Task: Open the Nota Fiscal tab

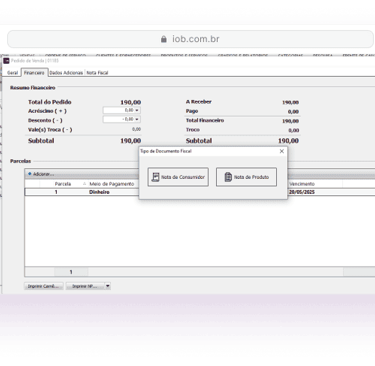Action: pos(97,73)
